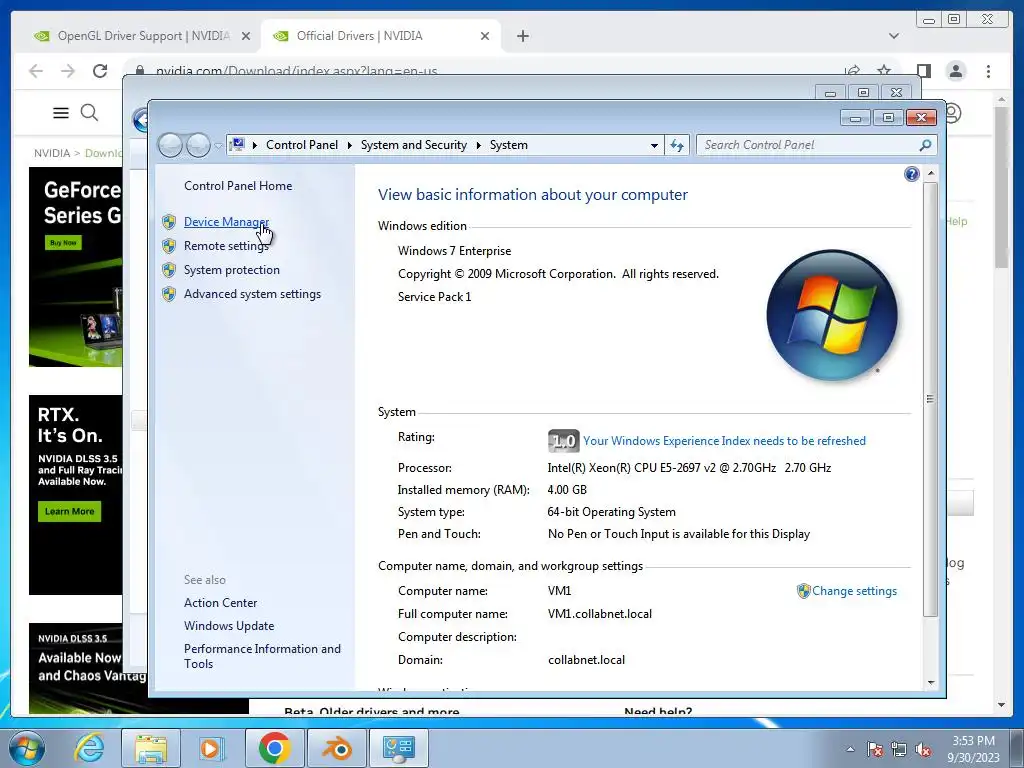
Task: Switch to Blender in taskbar
Action: [x=336, y=748]
